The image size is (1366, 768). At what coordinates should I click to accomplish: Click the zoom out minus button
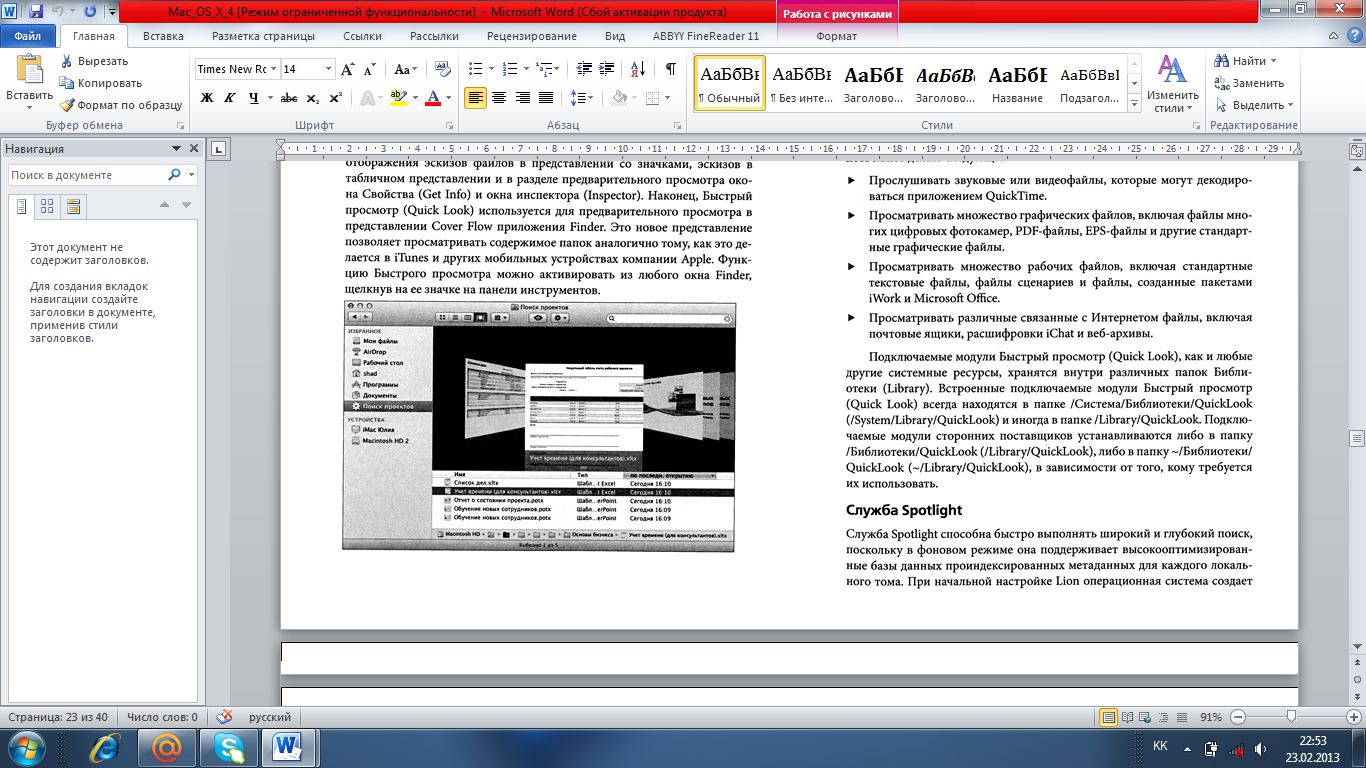pyautogui.click(x=1238, y=717)
